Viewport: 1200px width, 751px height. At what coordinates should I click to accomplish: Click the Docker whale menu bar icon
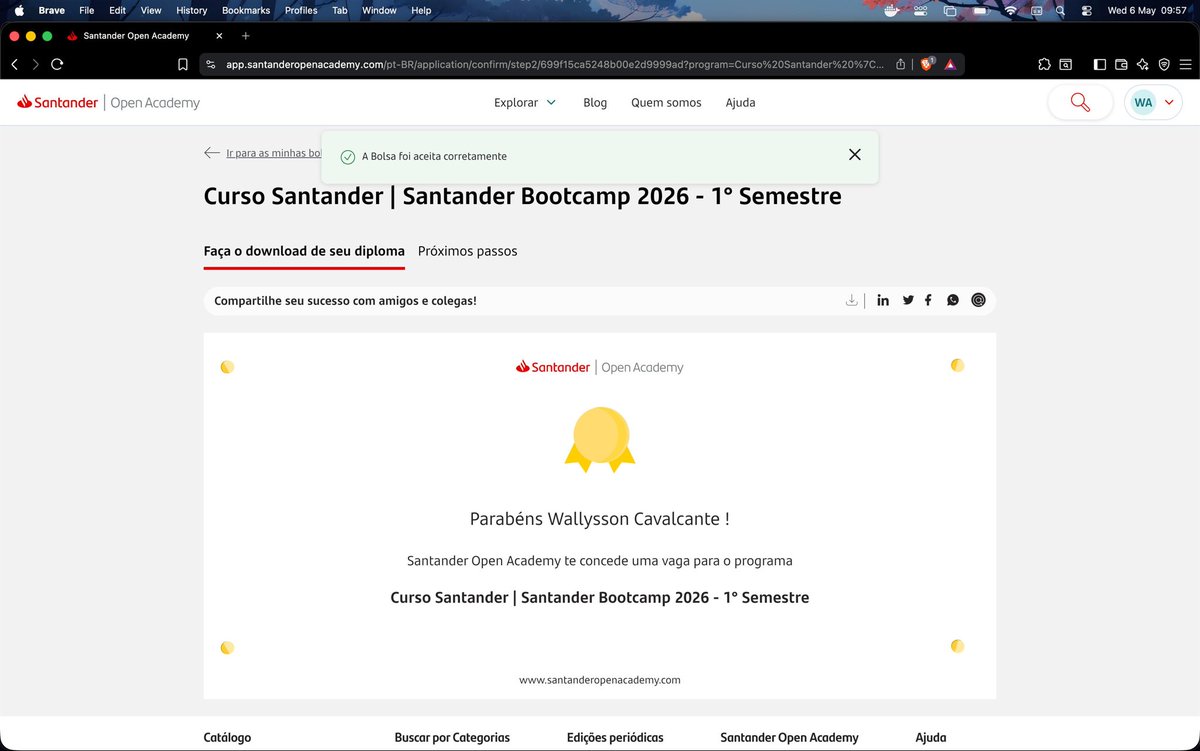[x=890, y=10]
